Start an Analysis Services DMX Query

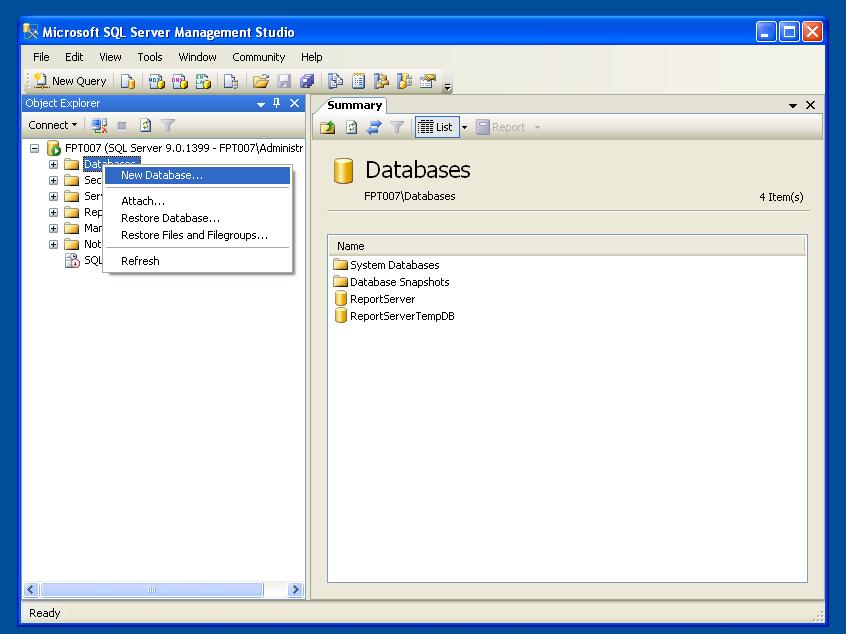[x=180, y=81]
